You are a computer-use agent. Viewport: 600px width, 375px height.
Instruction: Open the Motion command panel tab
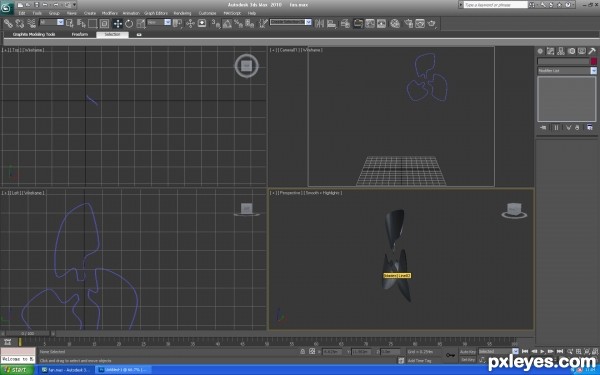point(571,51)
